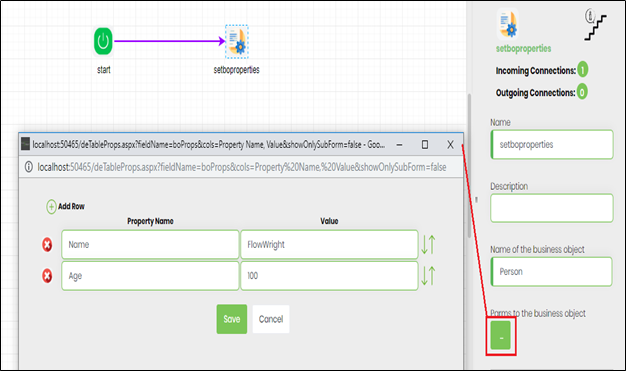Open the staircase steps icon in panel

(x=595, y=26)
